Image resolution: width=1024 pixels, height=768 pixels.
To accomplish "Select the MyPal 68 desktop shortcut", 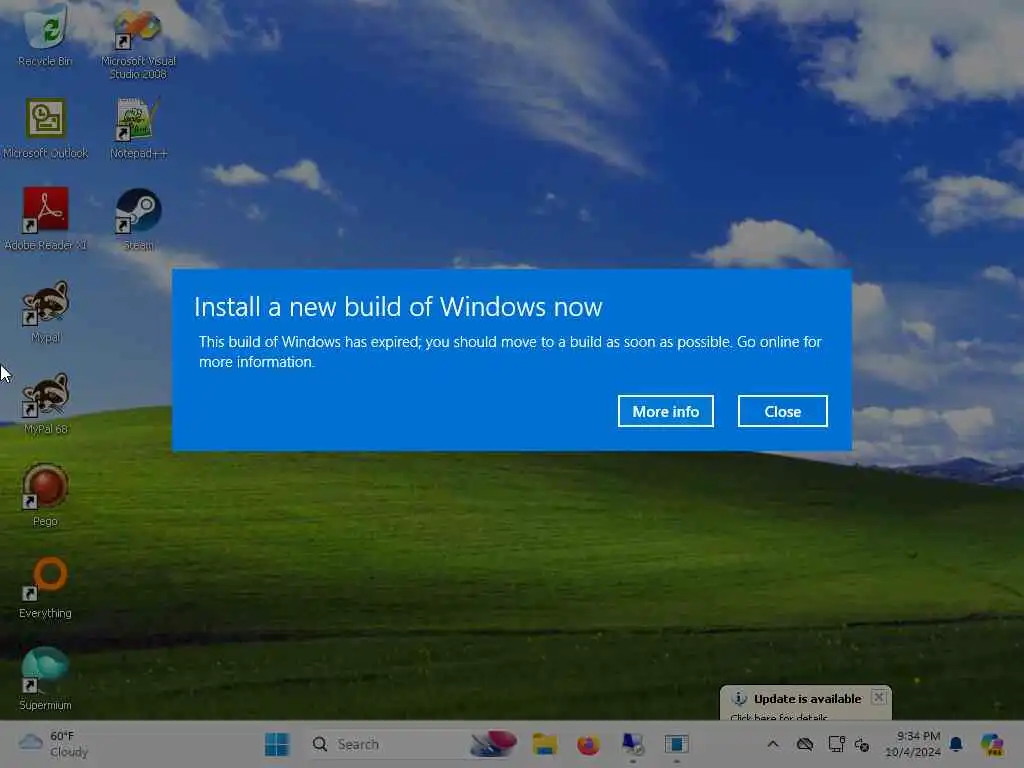I will coord(45,404).
